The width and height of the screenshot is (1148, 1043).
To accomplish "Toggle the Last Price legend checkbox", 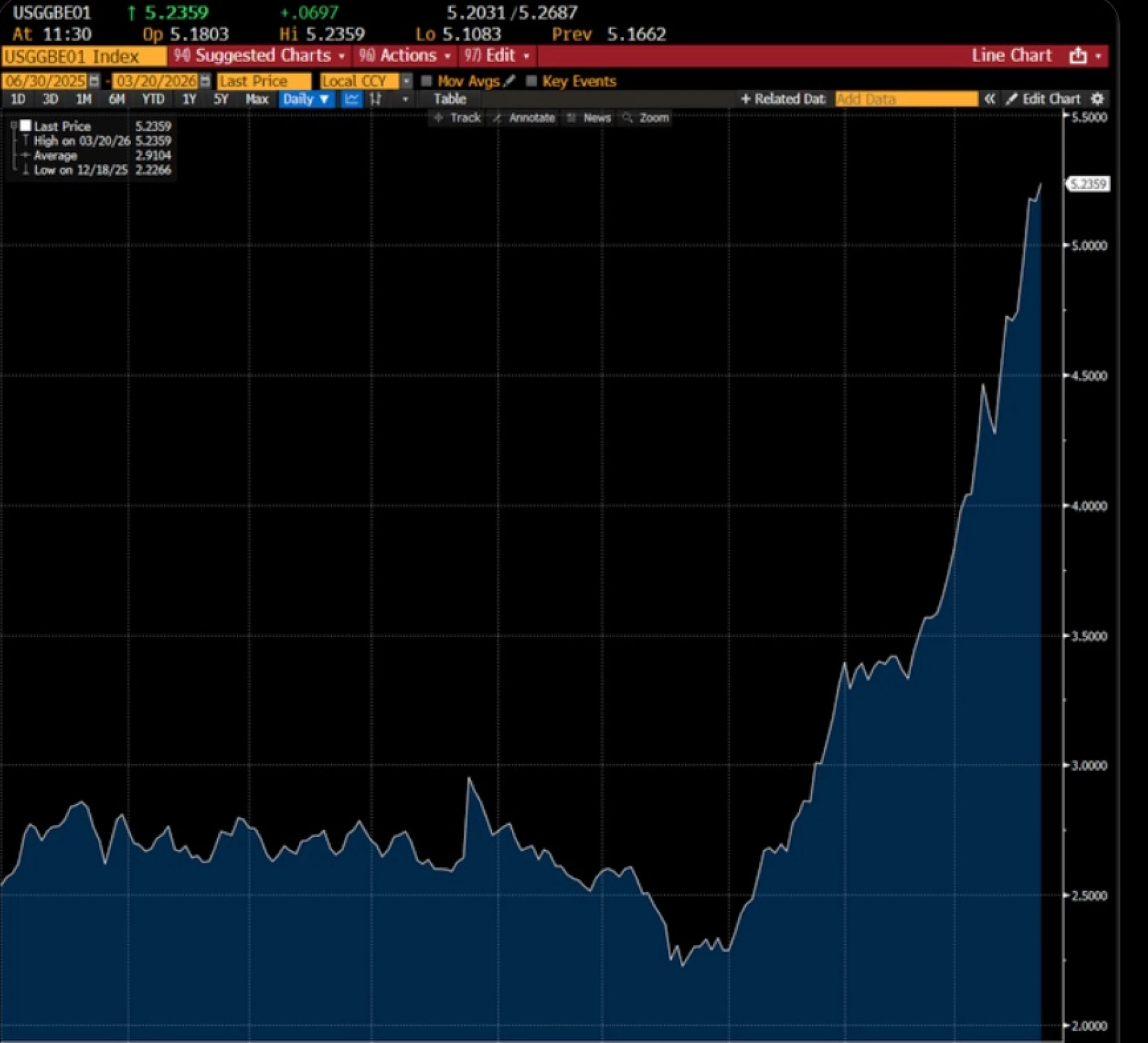I will pyautogui.click(x=25, y=126).
